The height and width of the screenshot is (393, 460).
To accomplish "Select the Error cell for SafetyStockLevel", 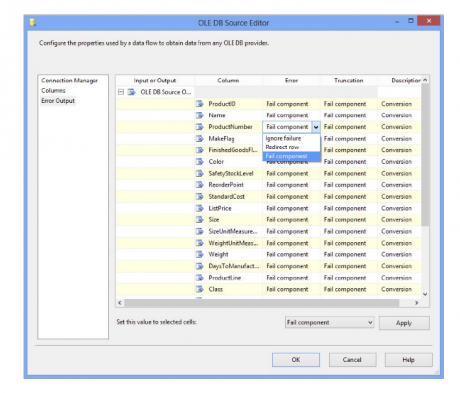I will coord(291,173).
